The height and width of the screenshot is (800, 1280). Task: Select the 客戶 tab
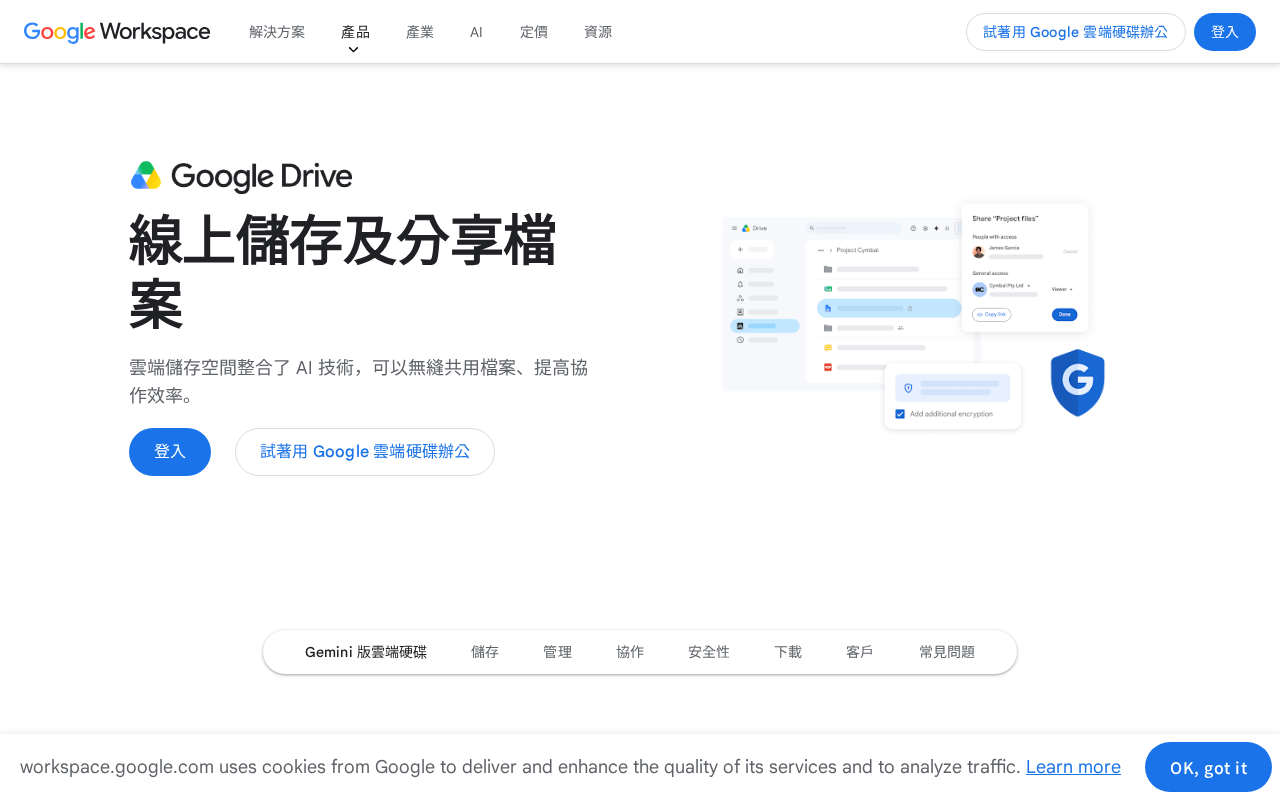tap(860, 652)
